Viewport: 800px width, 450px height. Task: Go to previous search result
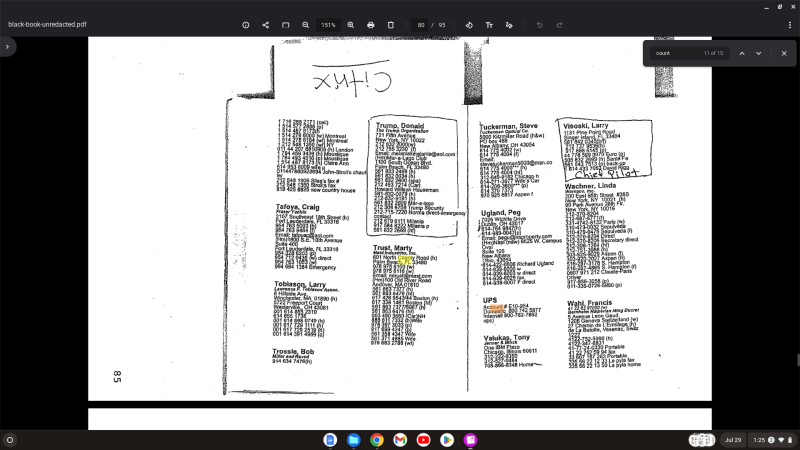click(741, 52)
